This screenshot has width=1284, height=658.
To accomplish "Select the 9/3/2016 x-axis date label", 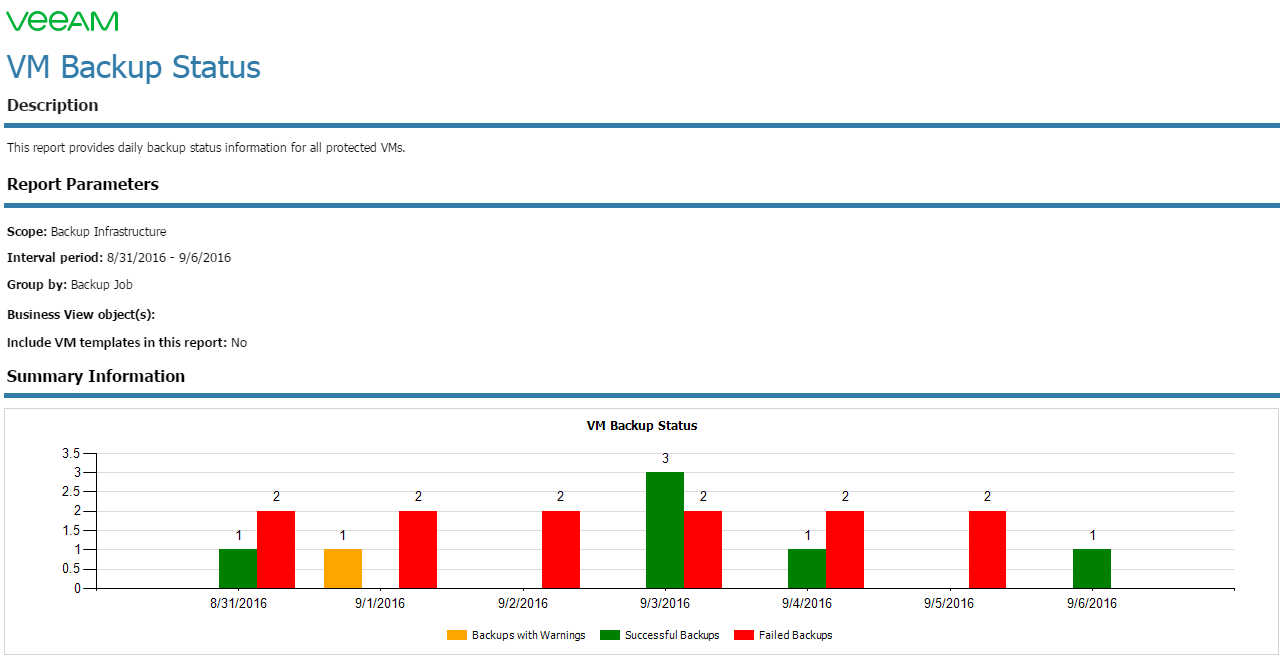I will (665, 603).
